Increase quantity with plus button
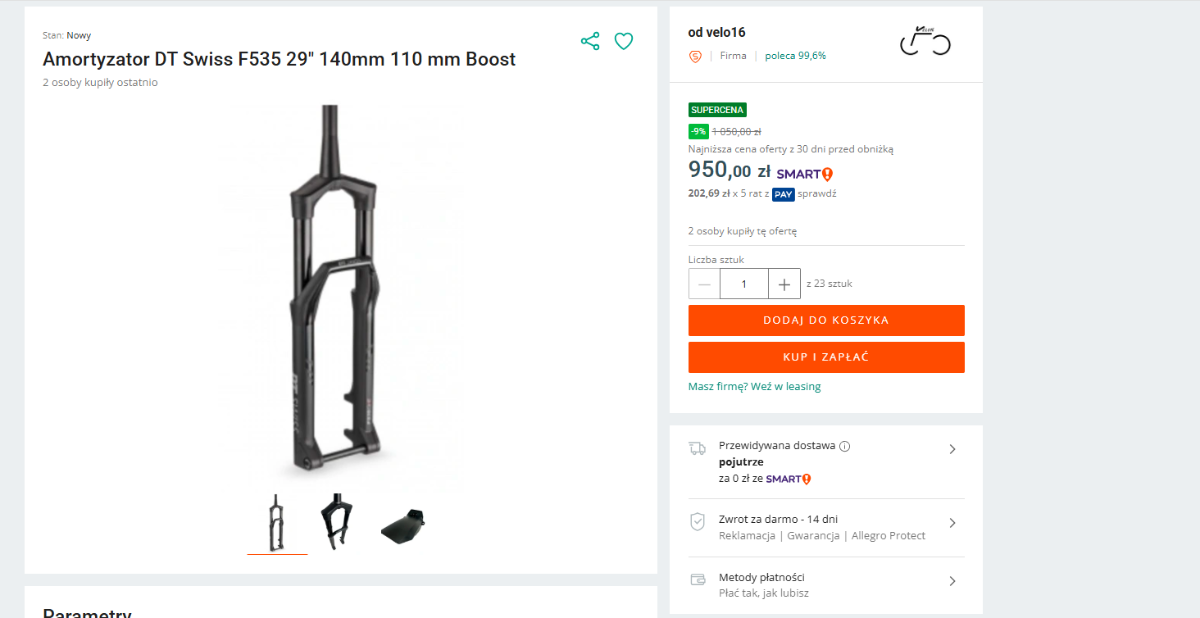1200x618 pixels. [784, 284]
